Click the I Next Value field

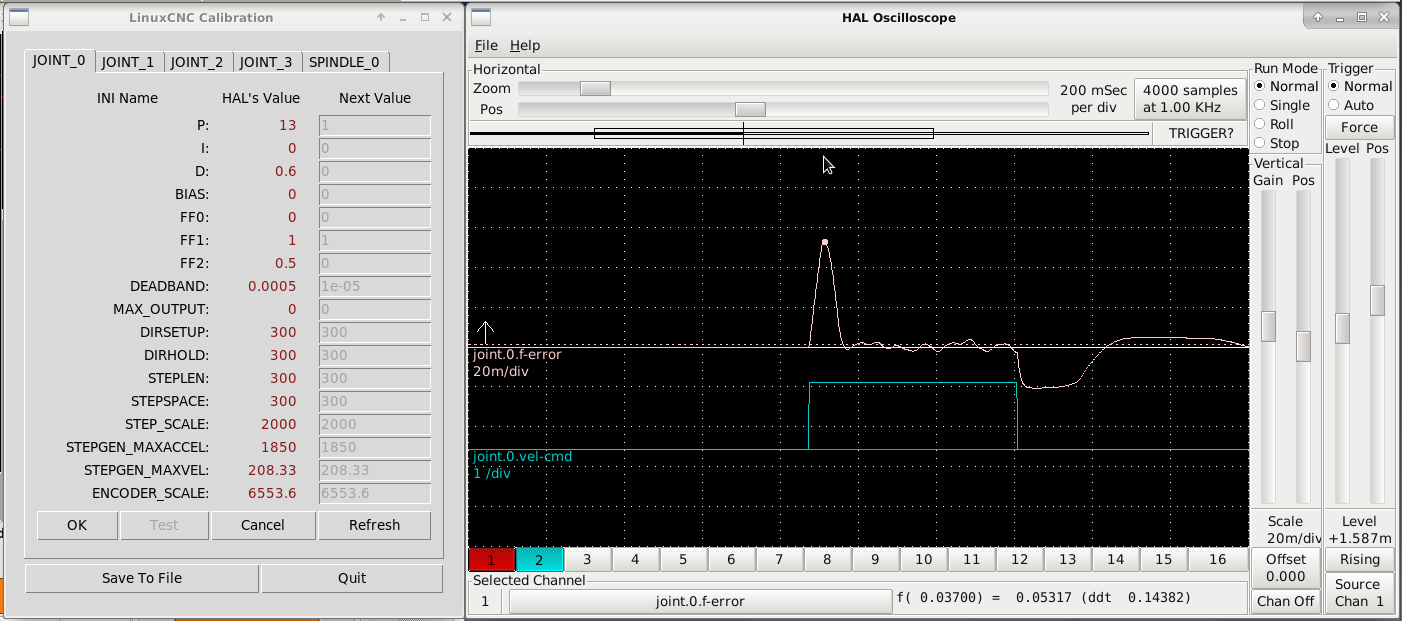pyautogui.click(x=375, y=148)
